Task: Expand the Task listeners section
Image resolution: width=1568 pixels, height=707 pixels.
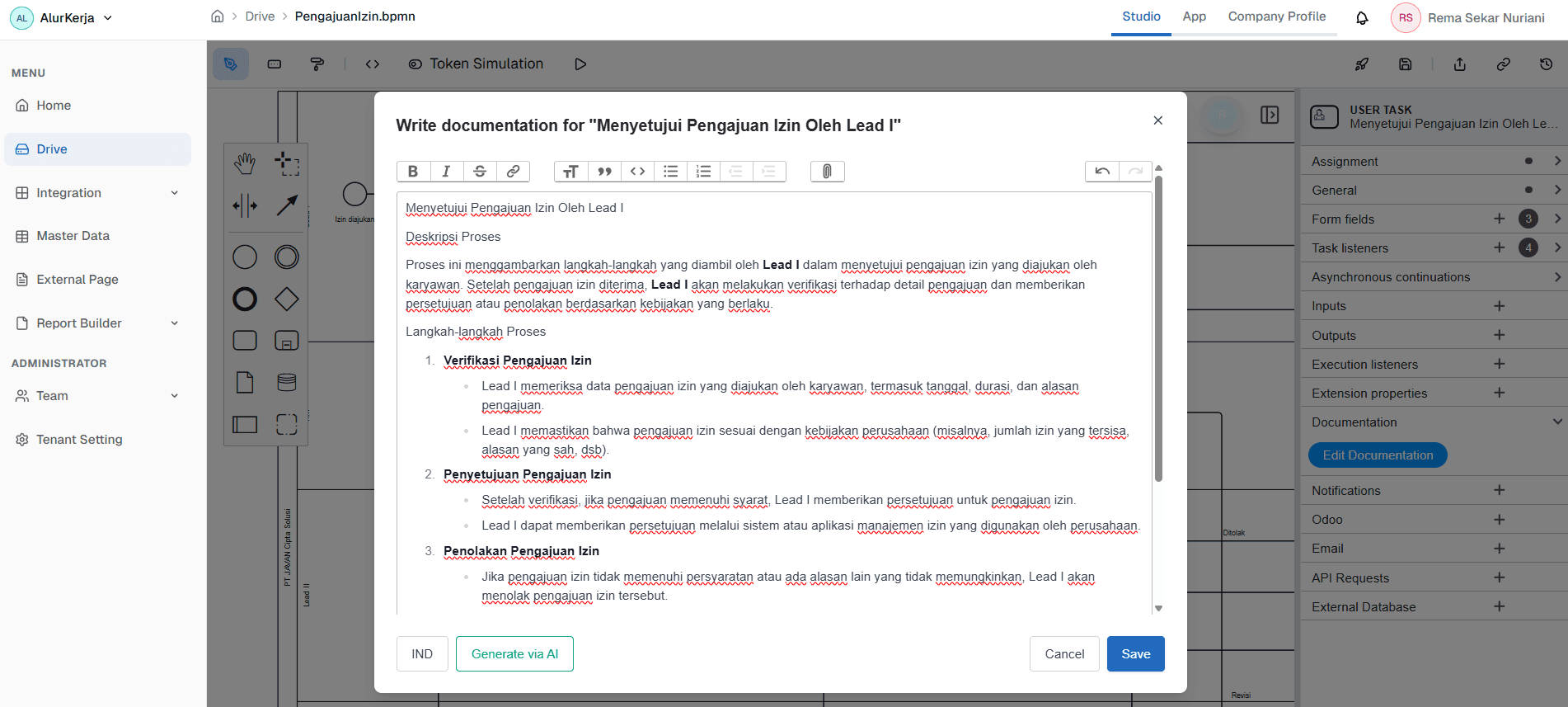Action: (x=1557, y=247)
